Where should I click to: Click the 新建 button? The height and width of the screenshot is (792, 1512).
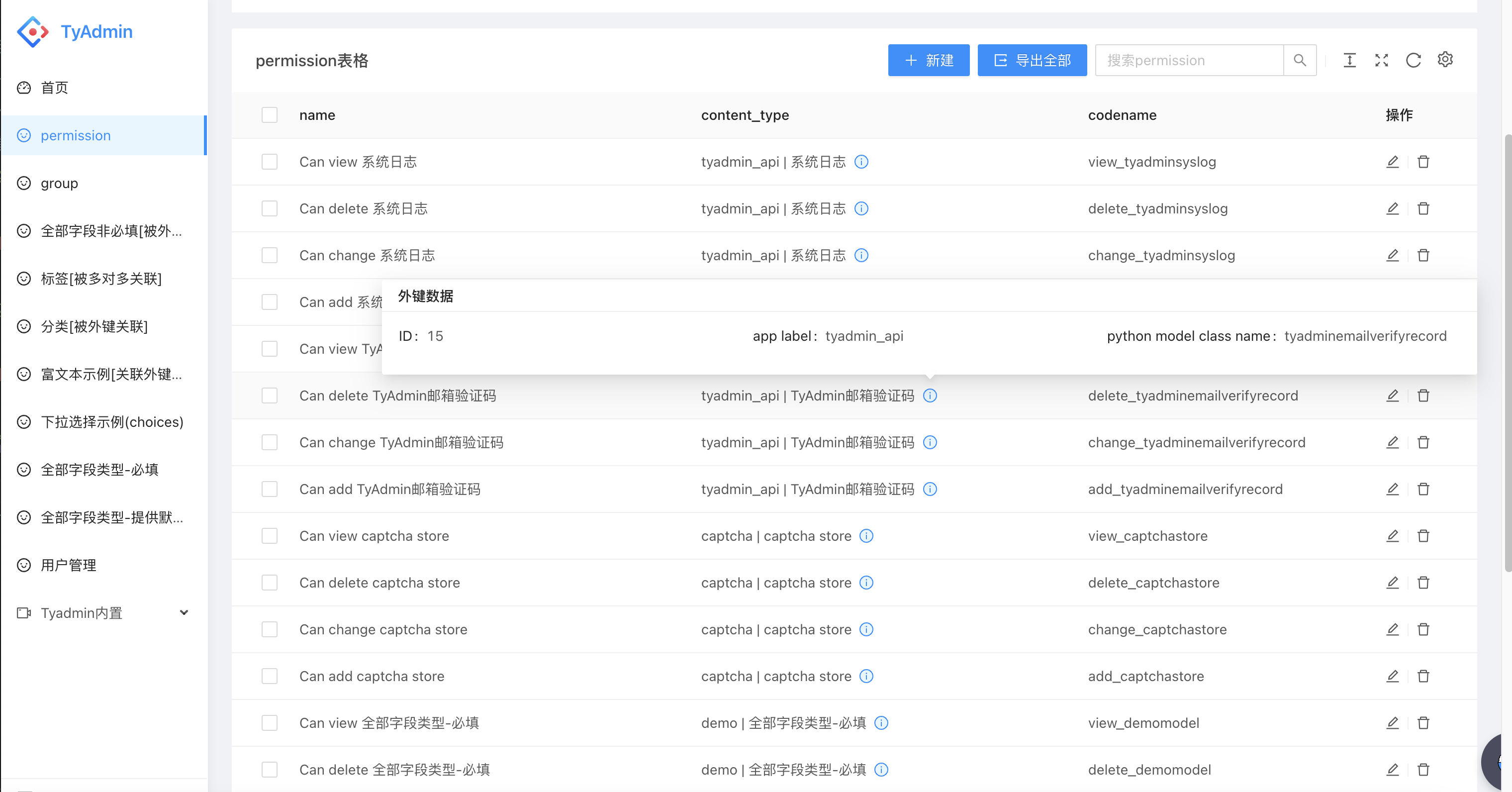(x=928, y=60)
